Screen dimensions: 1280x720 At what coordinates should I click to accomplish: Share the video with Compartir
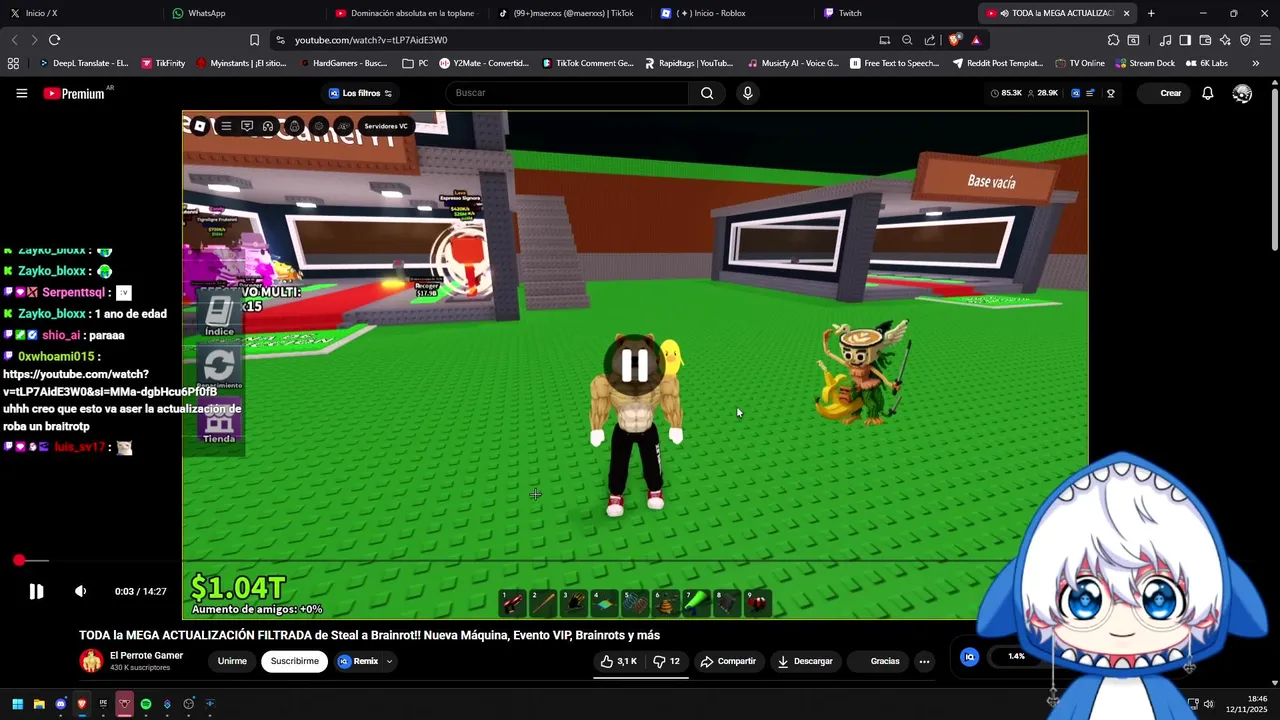tap(728, 661)
